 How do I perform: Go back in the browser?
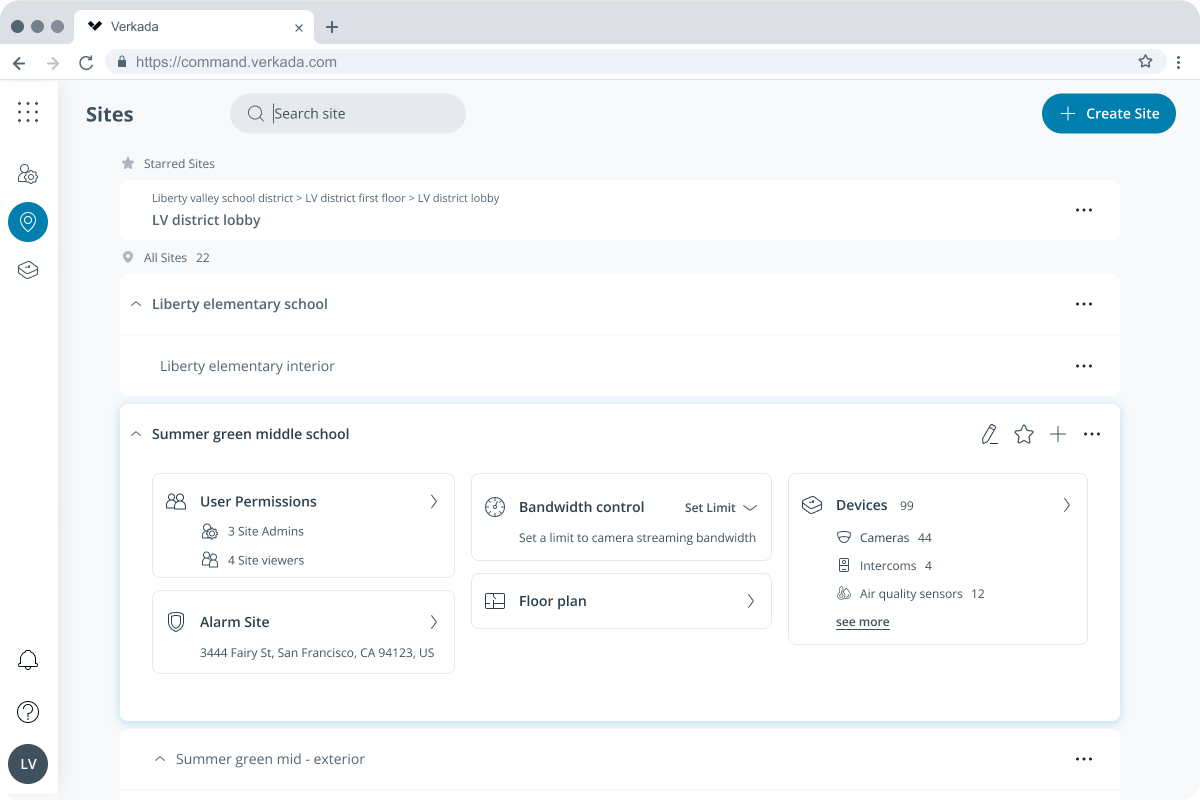19,62
